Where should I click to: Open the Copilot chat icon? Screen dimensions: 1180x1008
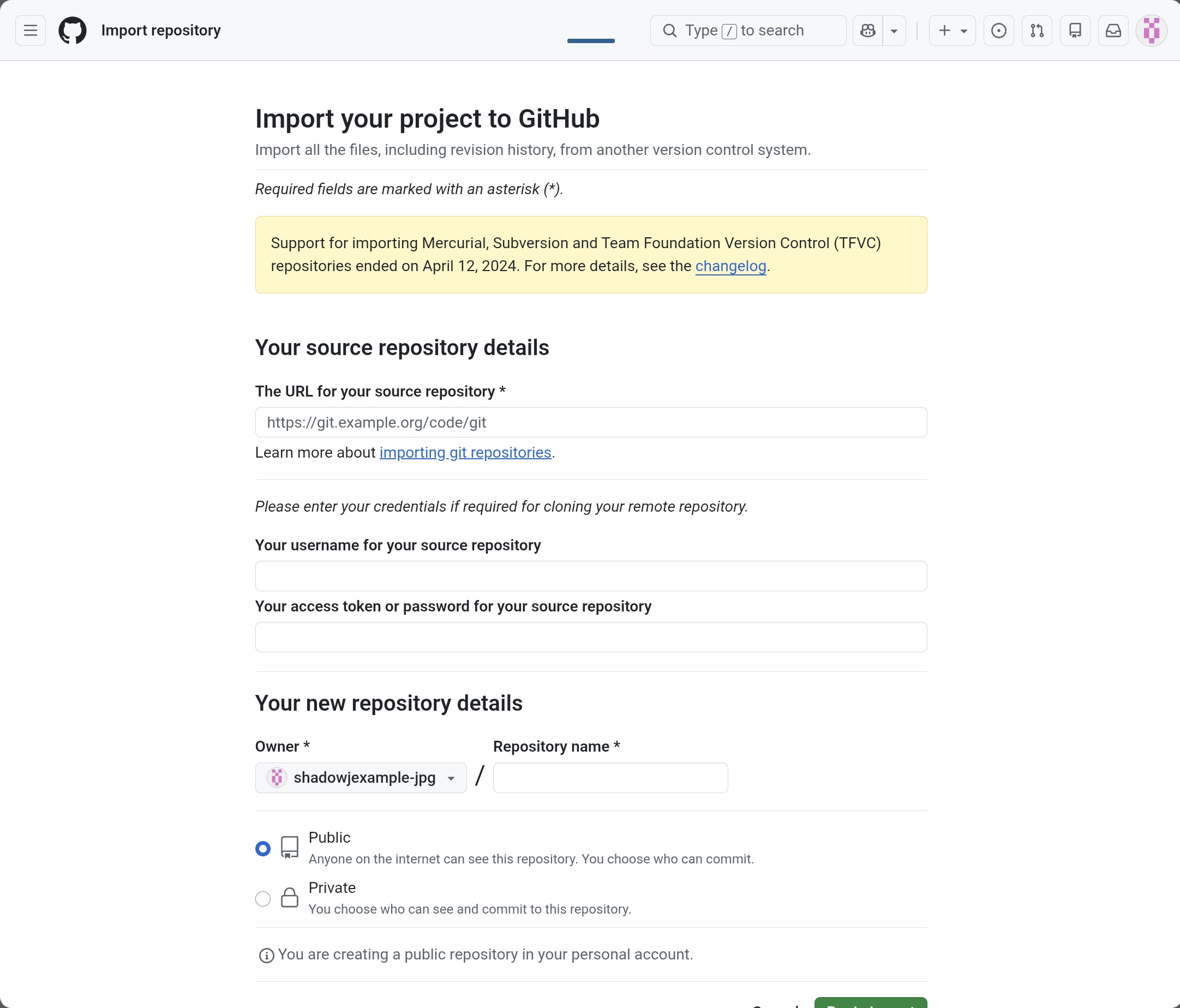coord(867,31)
